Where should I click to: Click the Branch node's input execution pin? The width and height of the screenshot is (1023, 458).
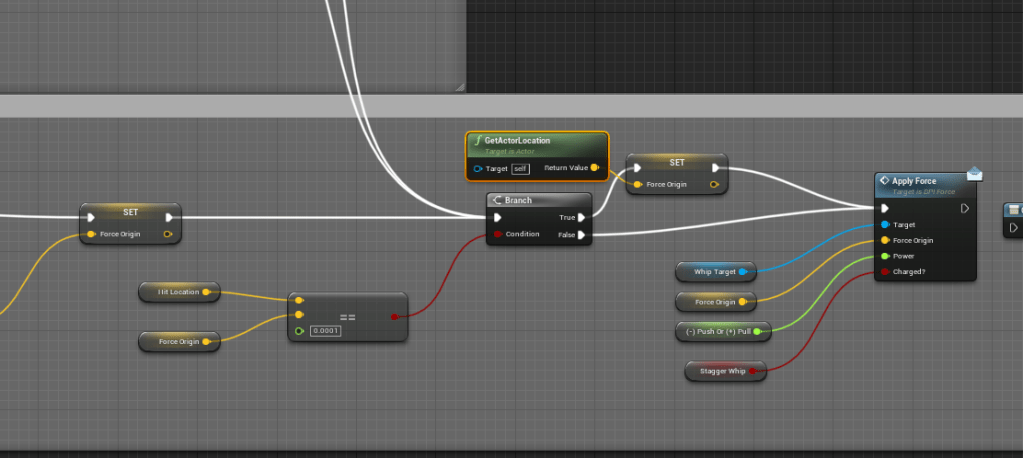[497, 217]
